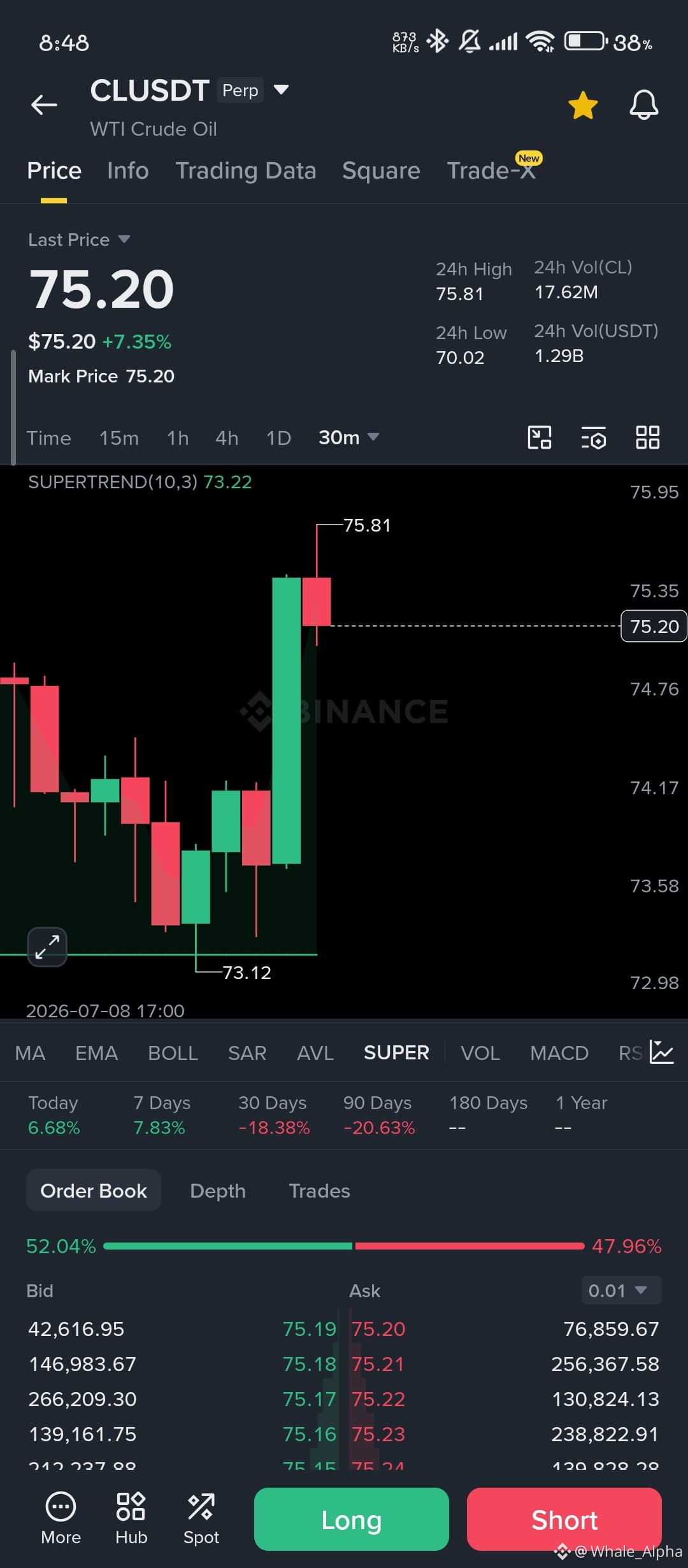Open price alert bell icon
This screenshot has width=688, height=1568.
tap(643, 105)
